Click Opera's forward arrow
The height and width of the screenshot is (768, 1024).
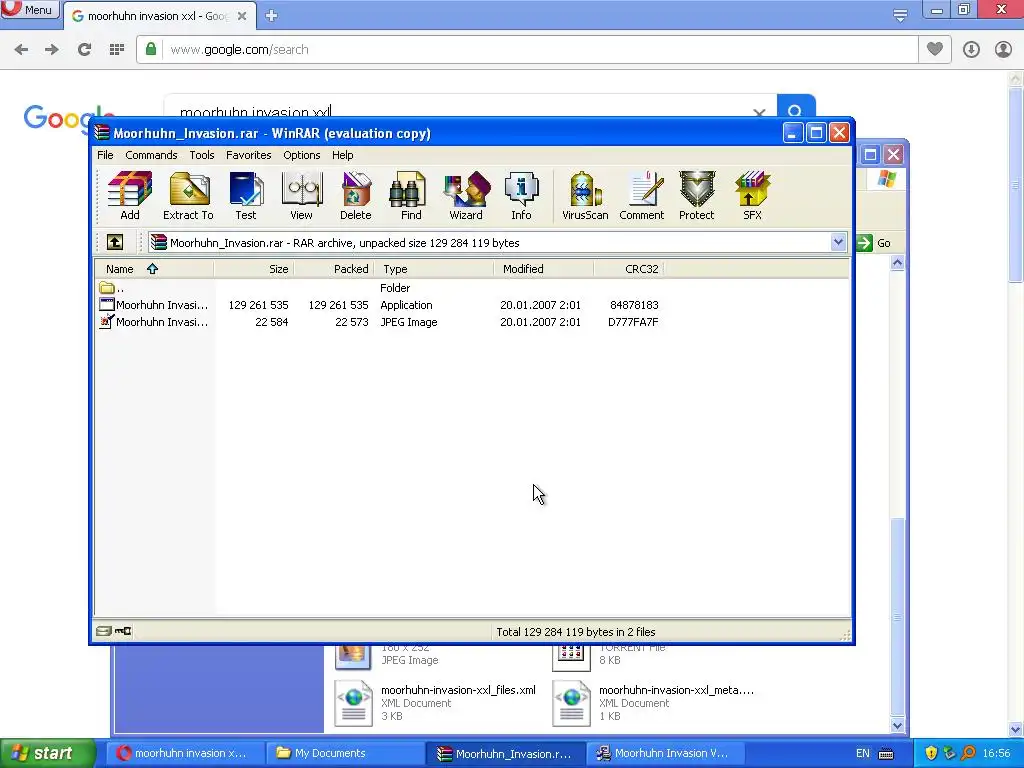[52, 50]
